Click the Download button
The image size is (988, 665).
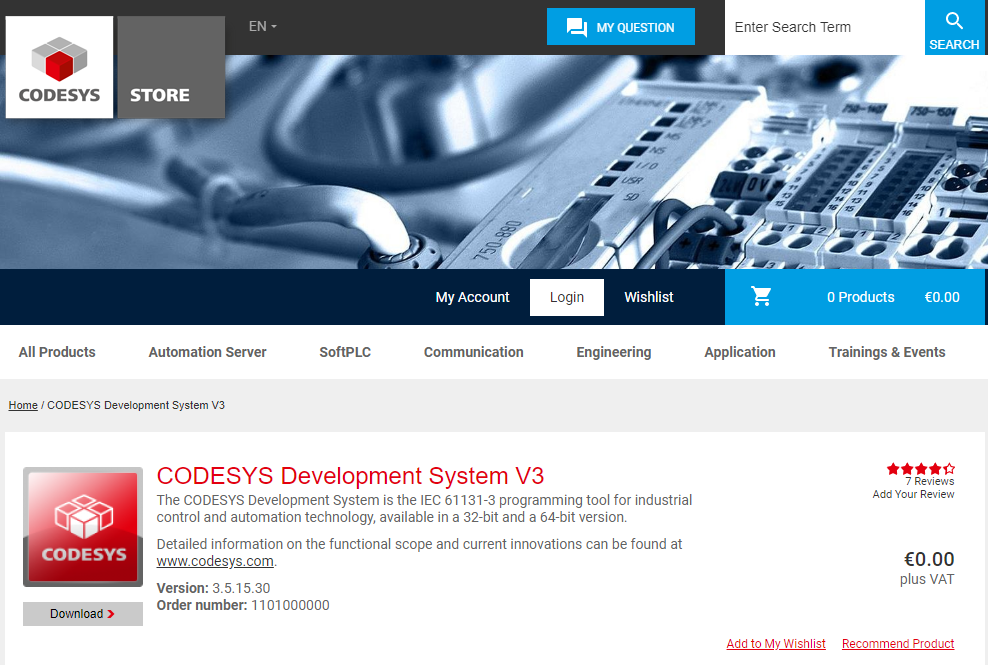pos(83,613)
